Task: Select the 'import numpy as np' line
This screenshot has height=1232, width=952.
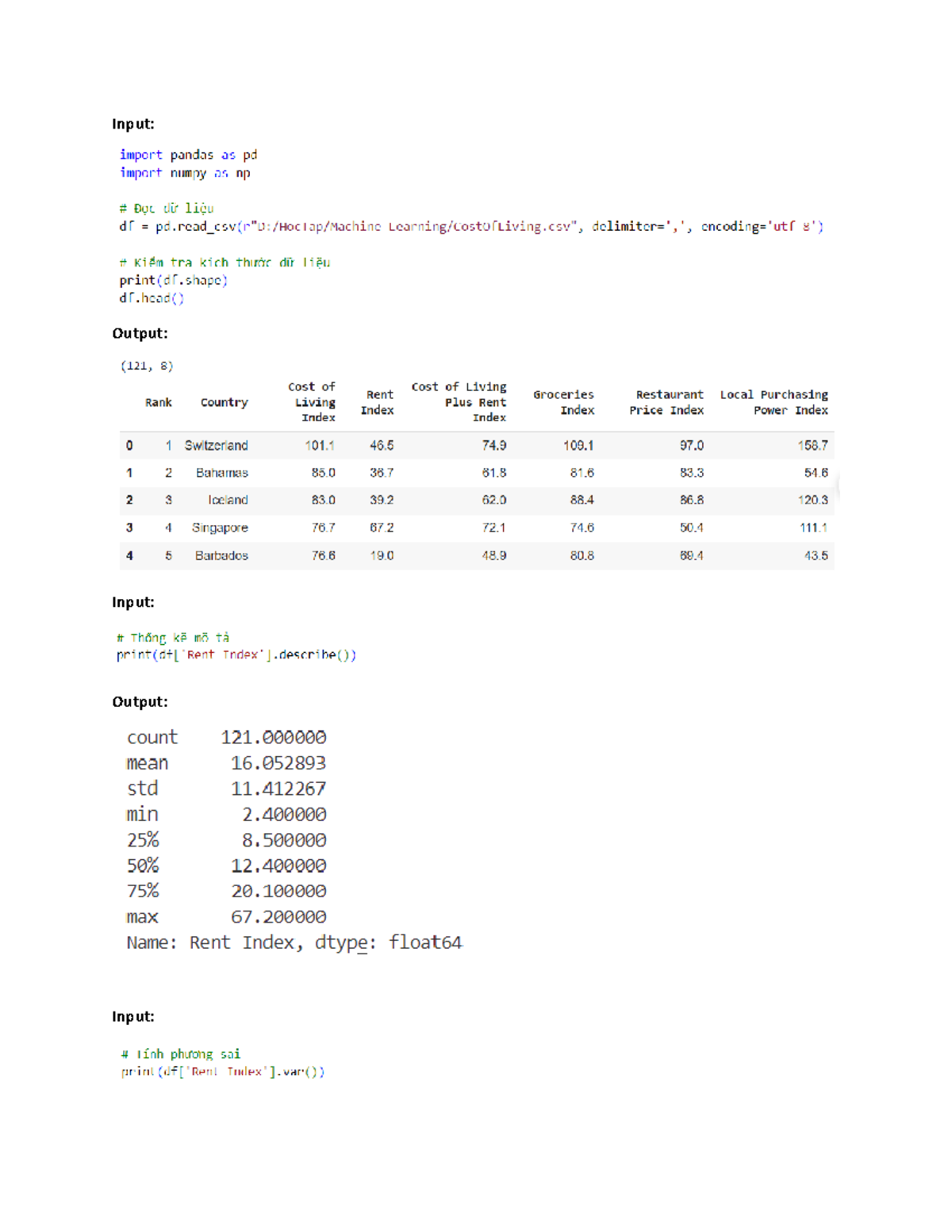Action: 185,173
